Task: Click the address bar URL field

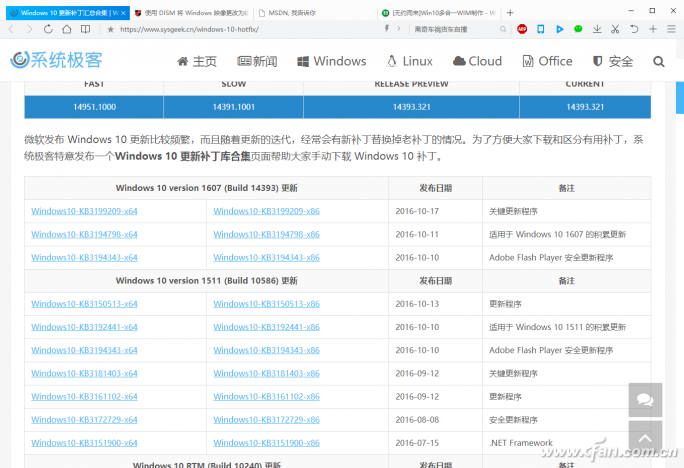Action: pyautogui.click(x=249, y=29)
